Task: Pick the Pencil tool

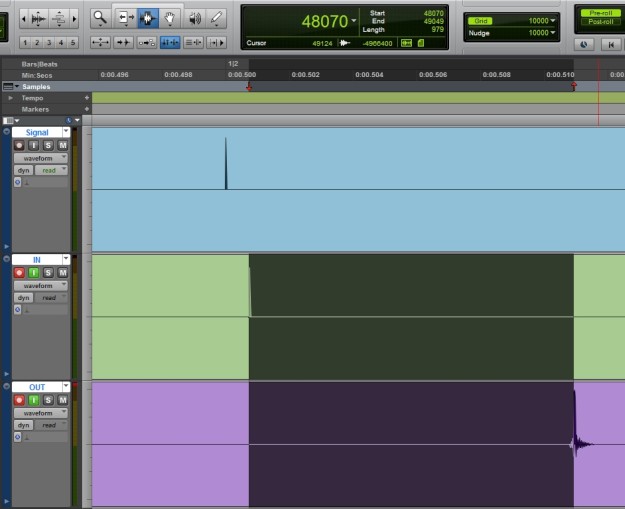Action: coord(217,18)
